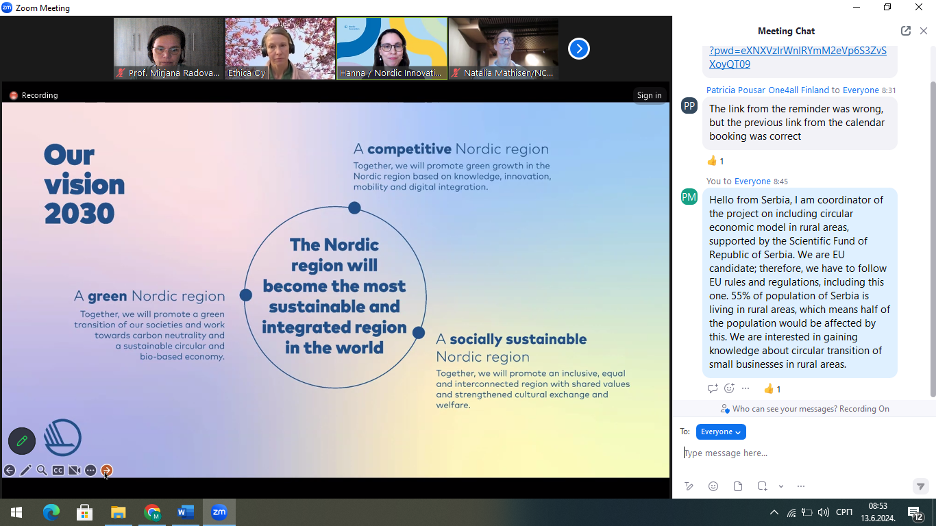Click the green annotation pencil button
Screen dimensions: 936x526
tap(22, 441)
